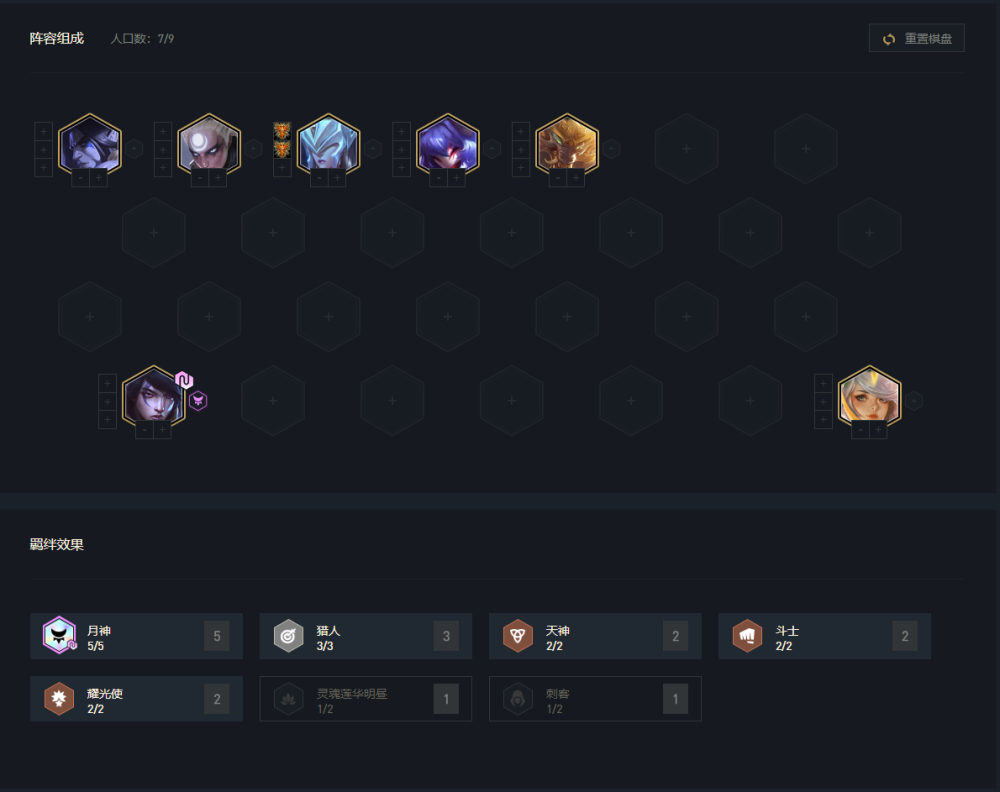Increase star level of blue-helmet champion

337,178
